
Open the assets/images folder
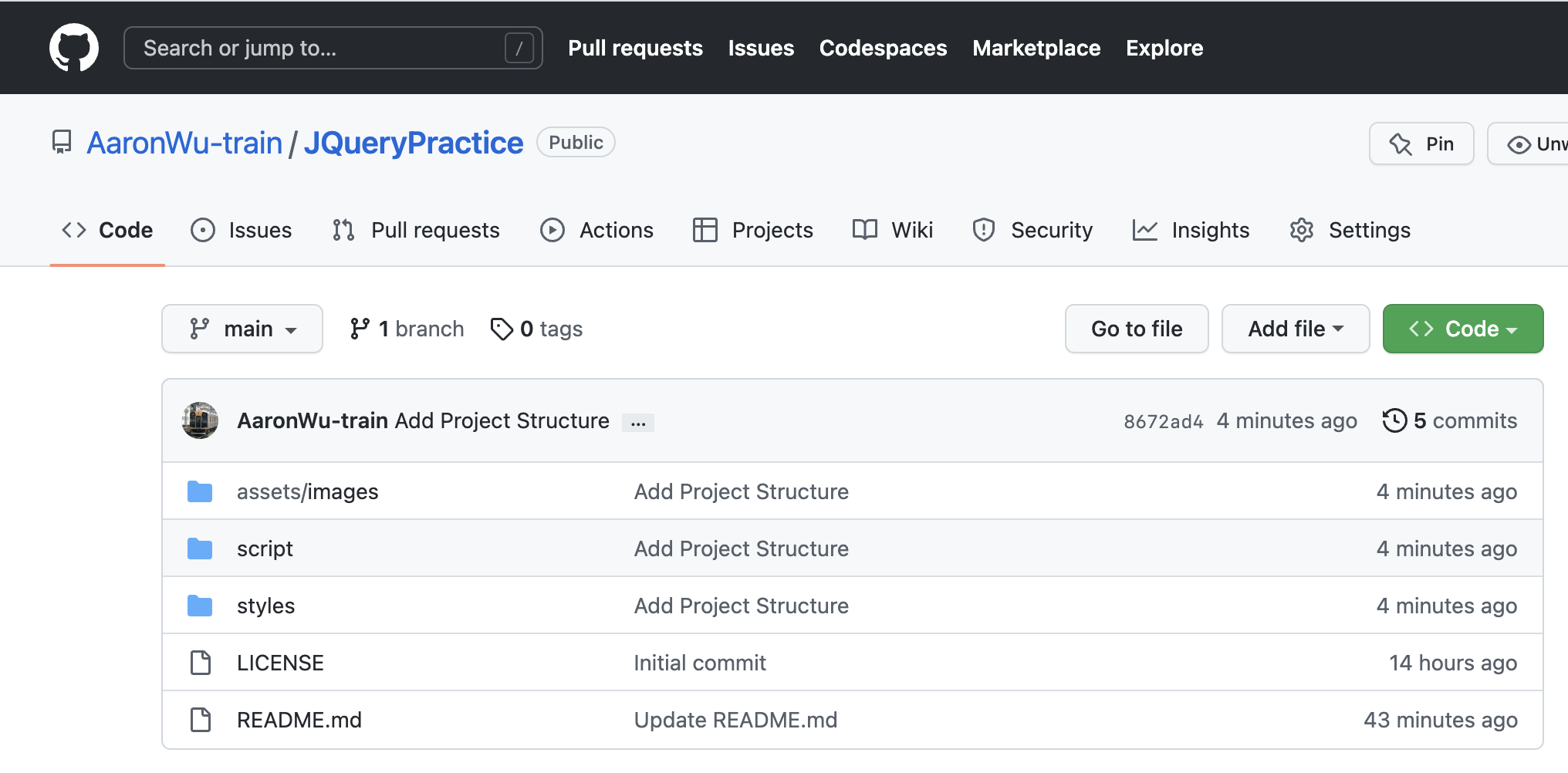pyautogui.click(x=307, y=491)
